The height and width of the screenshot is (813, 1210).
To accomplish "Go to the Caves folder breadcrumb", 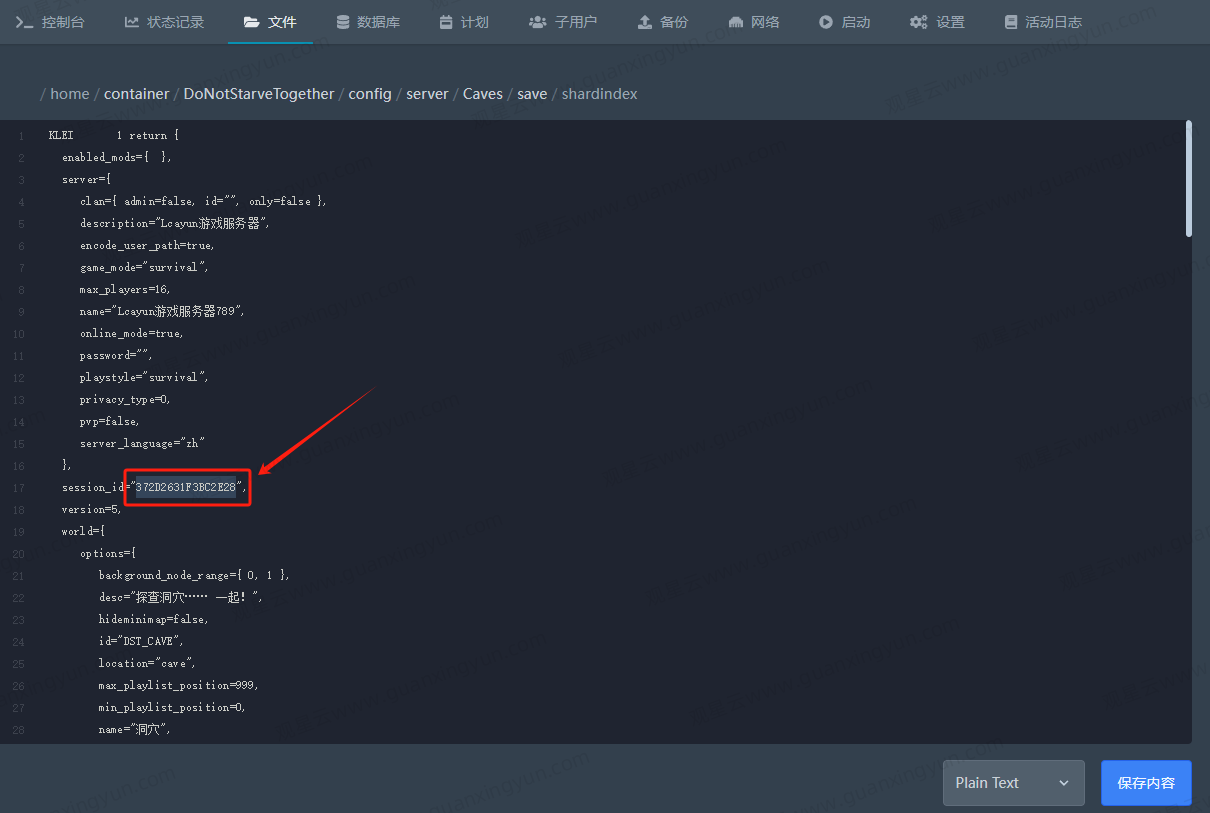I will point(482,94).
